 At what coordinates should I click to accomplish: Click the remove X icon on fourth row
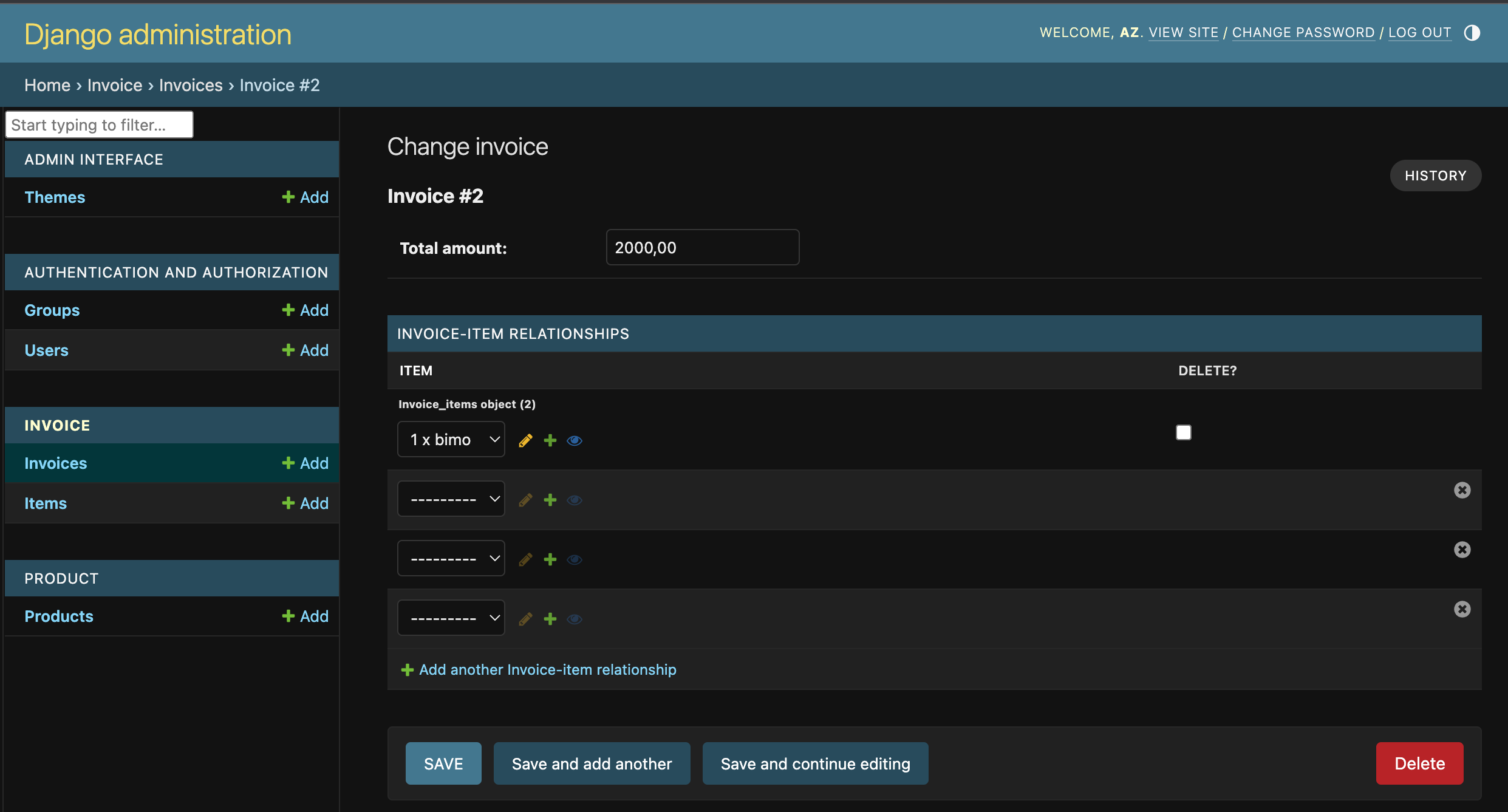1462,609
